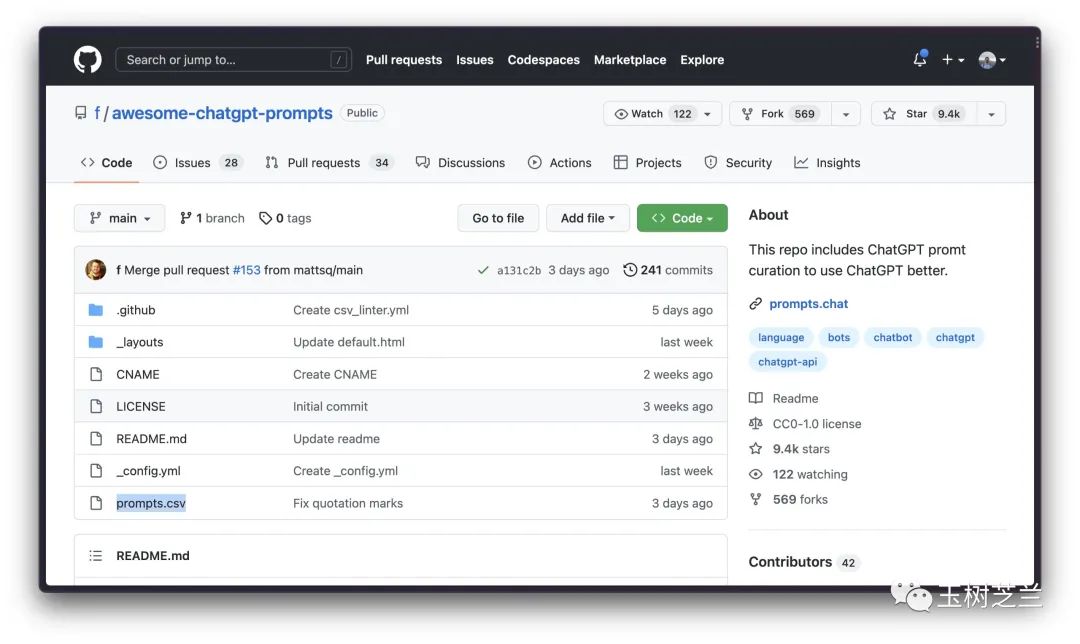Open the Update default.html commit message
The width and height of the screenshot is (1080, 644).
point(349,342)
